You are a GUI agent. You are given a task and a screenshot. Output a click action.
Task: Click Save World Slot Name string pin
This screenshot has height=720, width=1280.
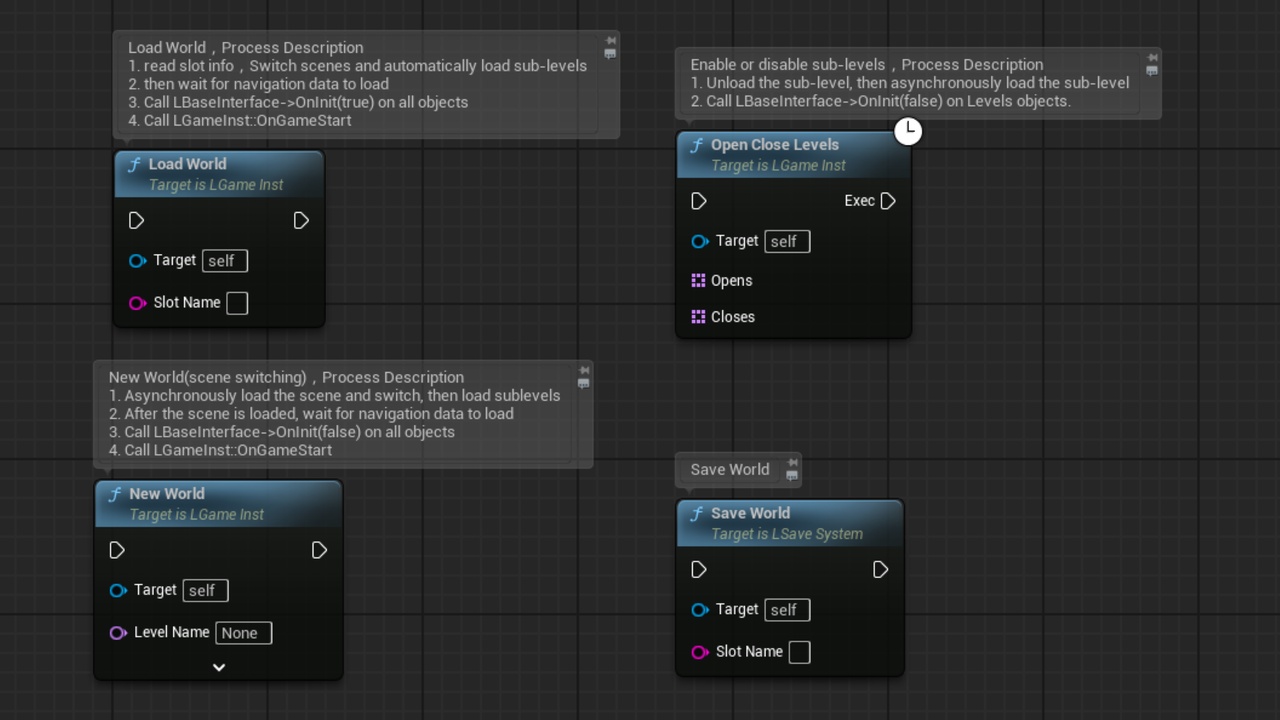[x=699, y=652]
